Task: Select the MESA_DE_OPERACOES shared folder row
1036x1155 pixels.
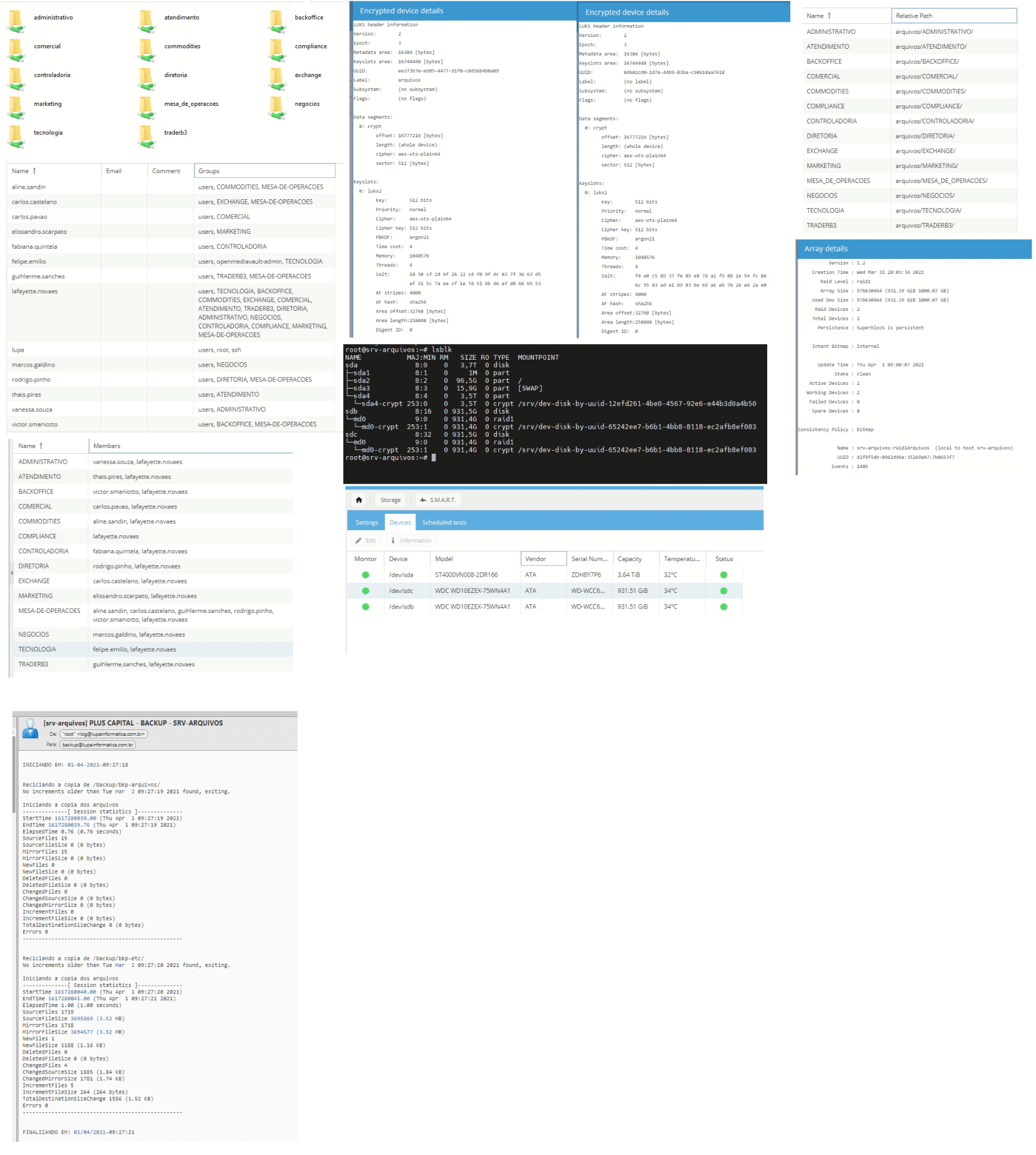Action: [909, 180]
